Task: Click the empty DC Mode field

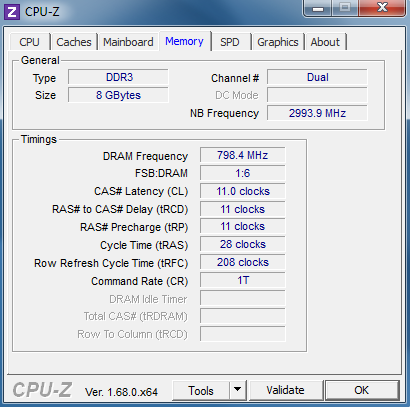Action: [x=317, y=95]
